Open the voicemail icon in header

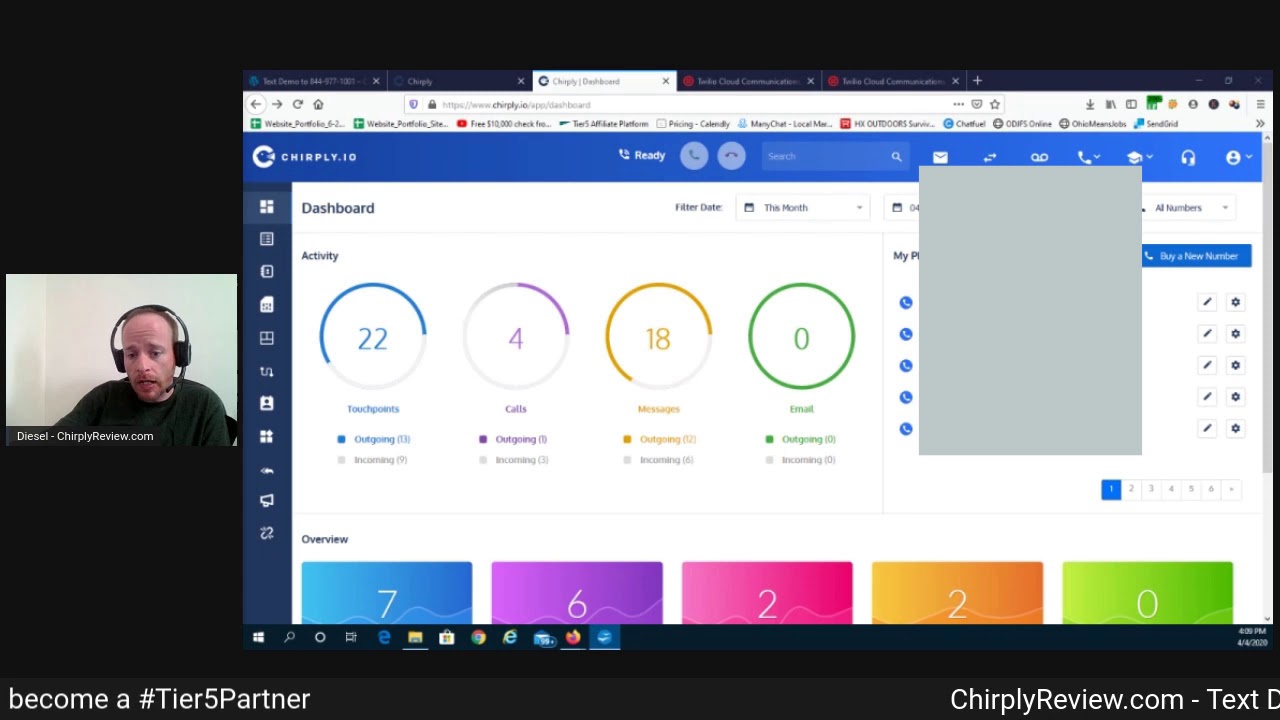point(1039,157)
